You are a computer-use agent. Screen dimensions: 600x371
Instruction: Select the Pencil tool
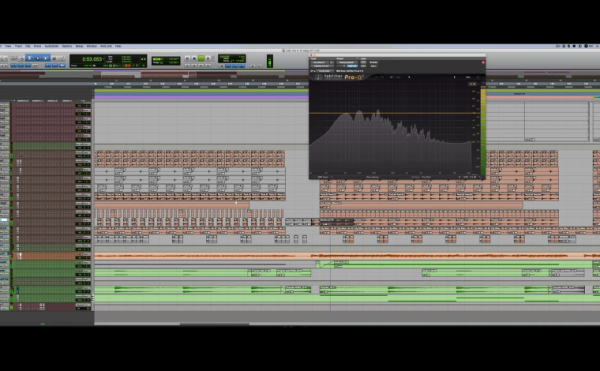[x=61, y=59]
